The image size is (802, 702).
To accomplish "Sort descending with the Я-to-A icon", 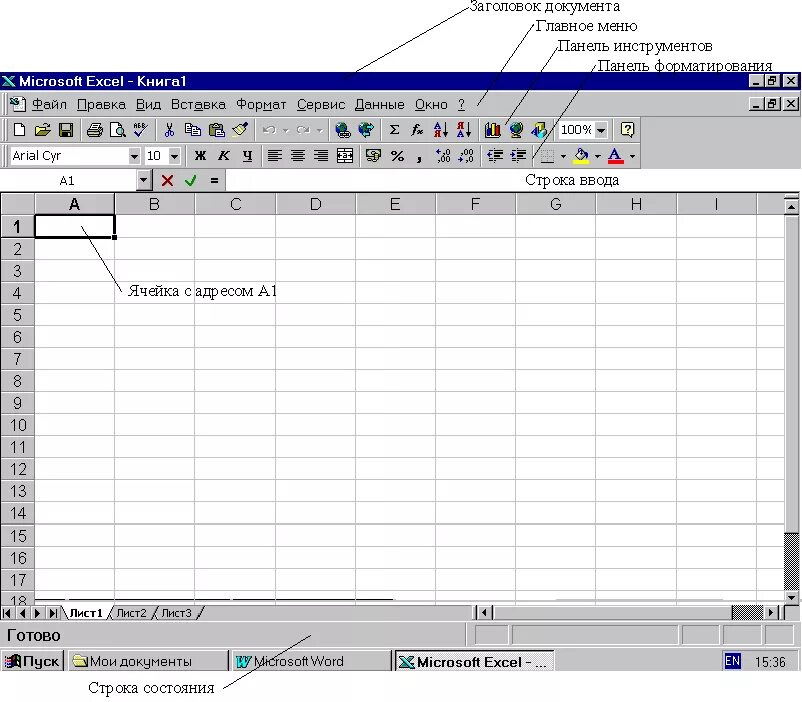I will coord(463,130).
